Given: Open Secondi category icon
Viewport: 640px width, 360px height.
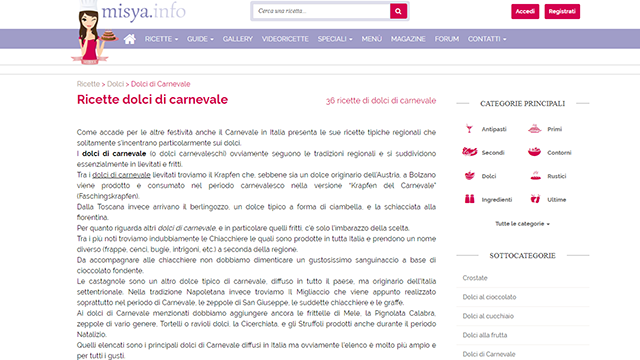Looking at the screenshot, I should click(x=469, y=152).
